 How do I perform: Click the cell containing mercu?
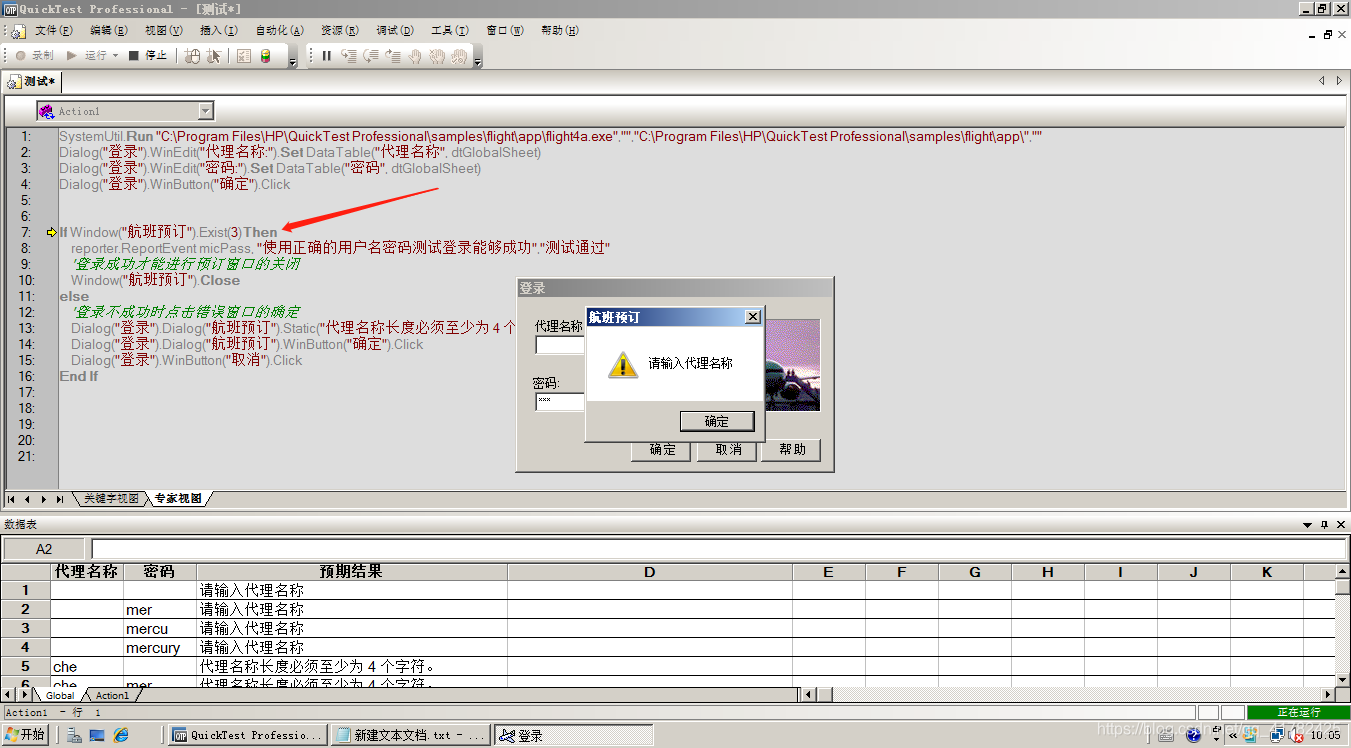[160, 628]
